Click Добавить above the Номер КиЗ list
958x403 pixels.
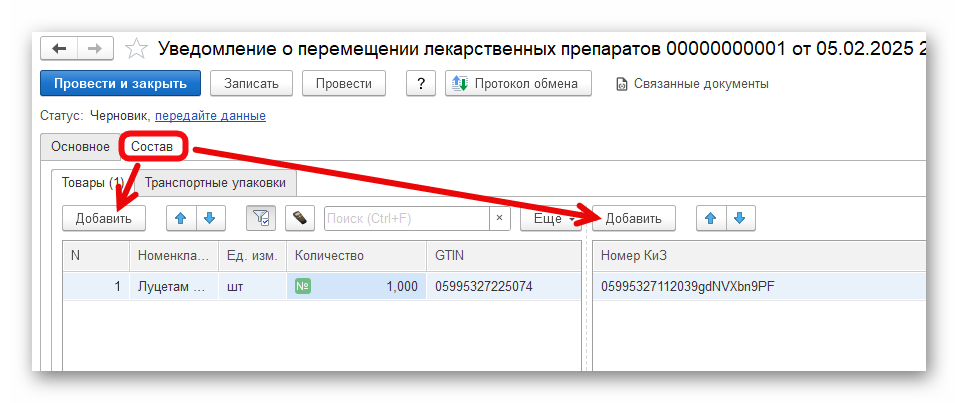point(634,219)
